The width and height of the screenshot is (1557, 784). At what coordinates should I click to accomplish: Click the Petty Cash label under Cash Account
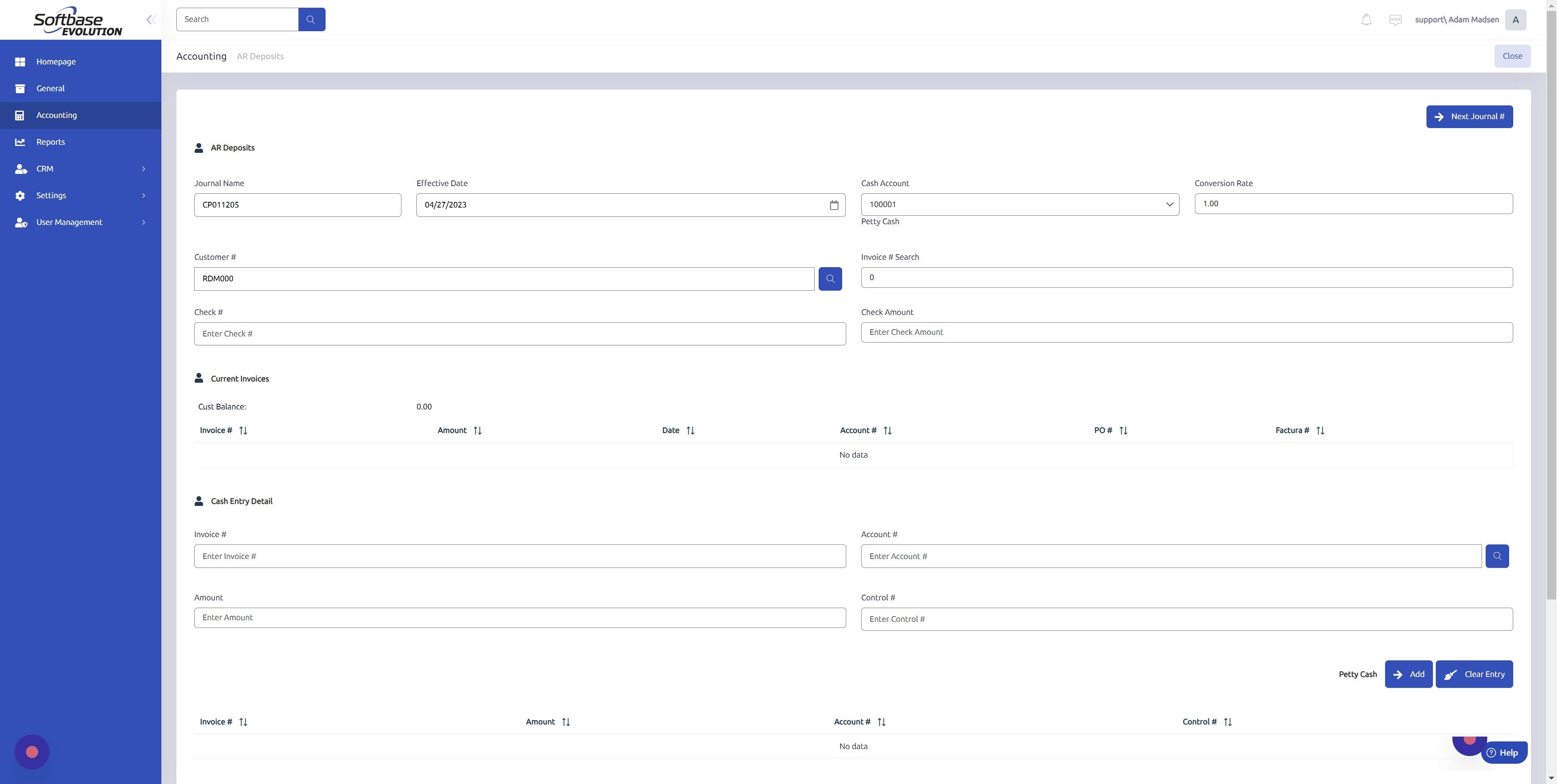pyautogui.click(x=879, y=222)
